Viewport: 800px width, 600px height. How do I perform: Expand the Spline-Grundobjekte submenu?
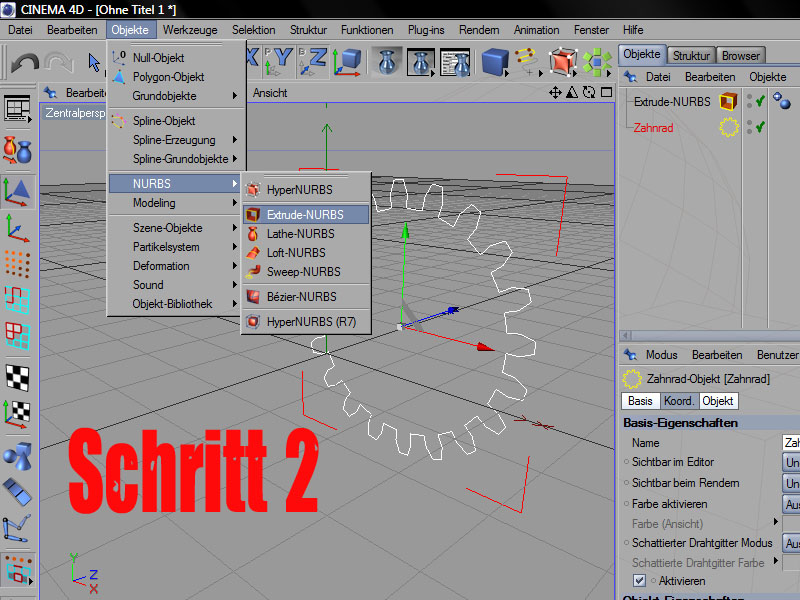click(176, 159)
